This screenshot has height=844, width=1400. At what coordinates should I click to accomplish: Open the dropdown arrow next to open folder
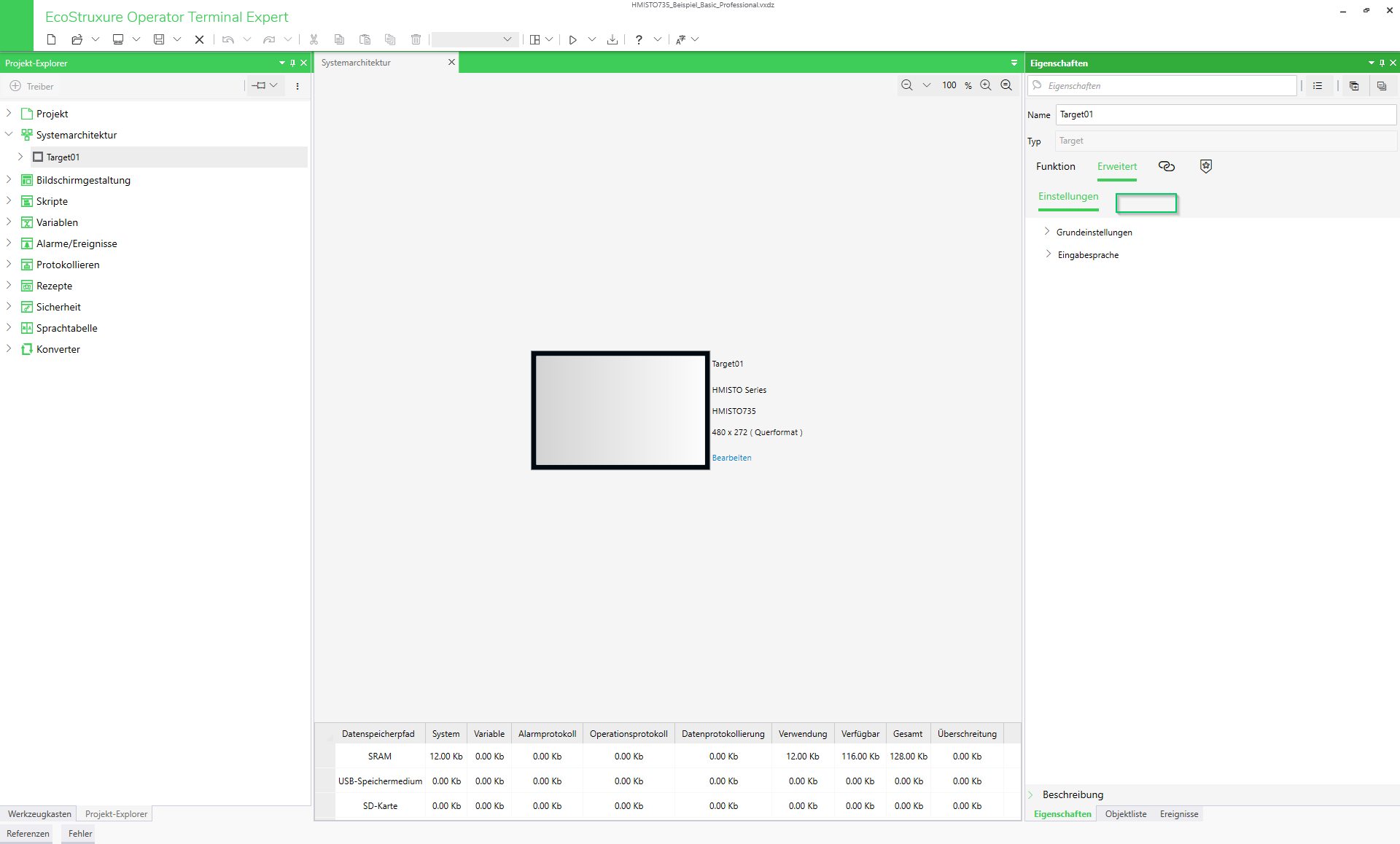click(96, 39)
